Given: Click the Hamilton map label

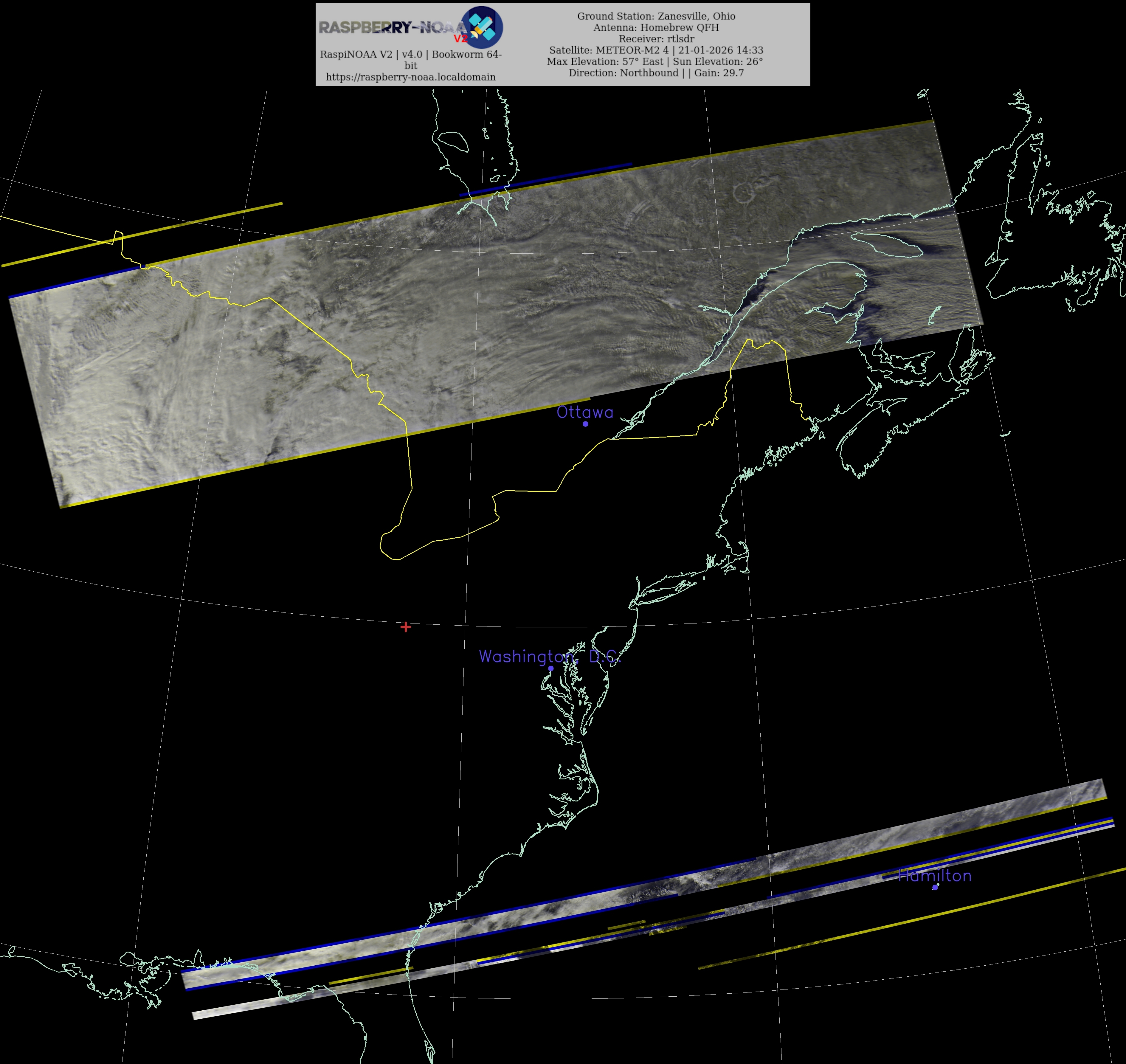Looking at the screenshot, I should click(935, 876).
